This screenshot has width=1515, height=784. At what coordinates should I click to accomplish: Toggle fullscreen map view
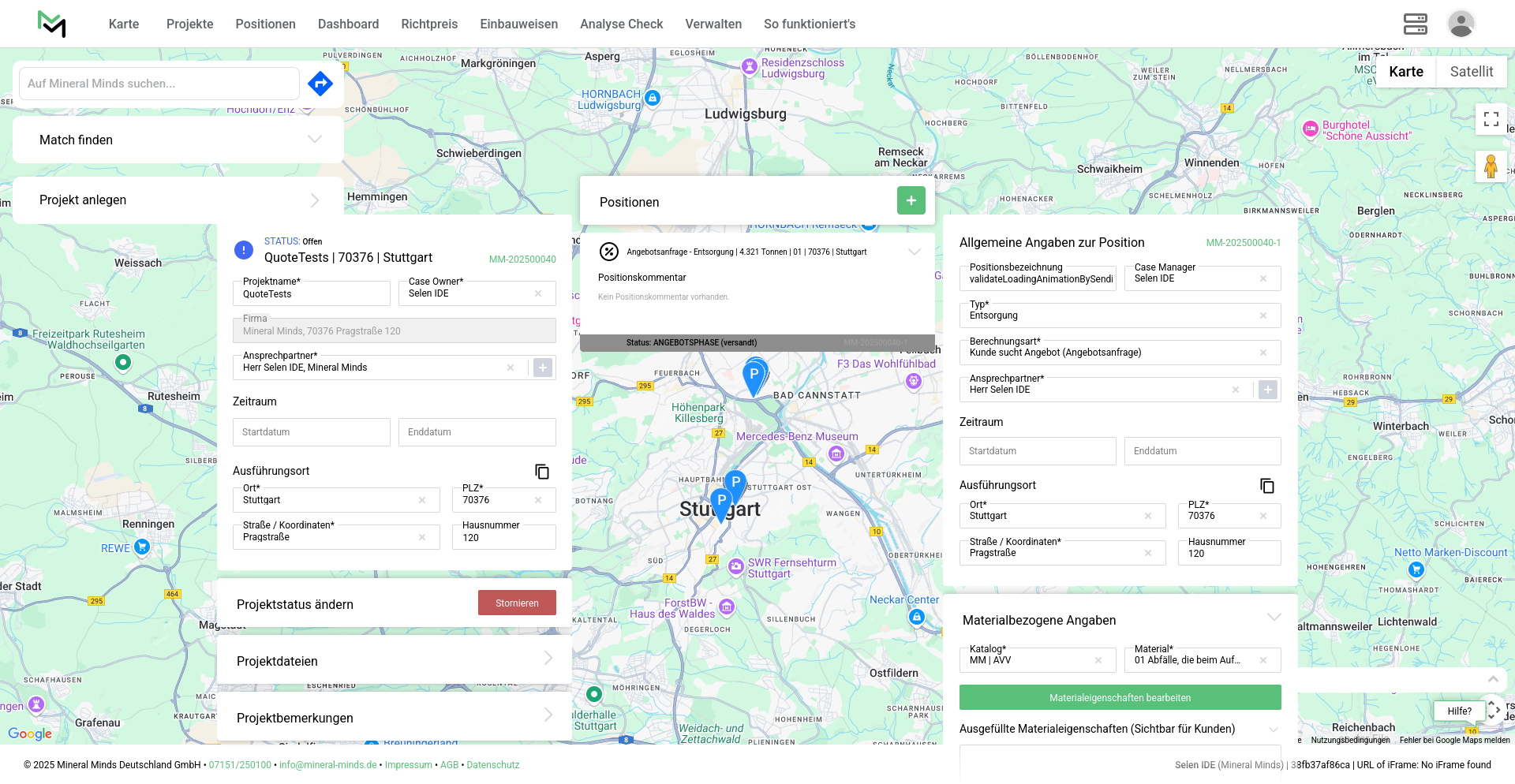tap(1491, 119)
